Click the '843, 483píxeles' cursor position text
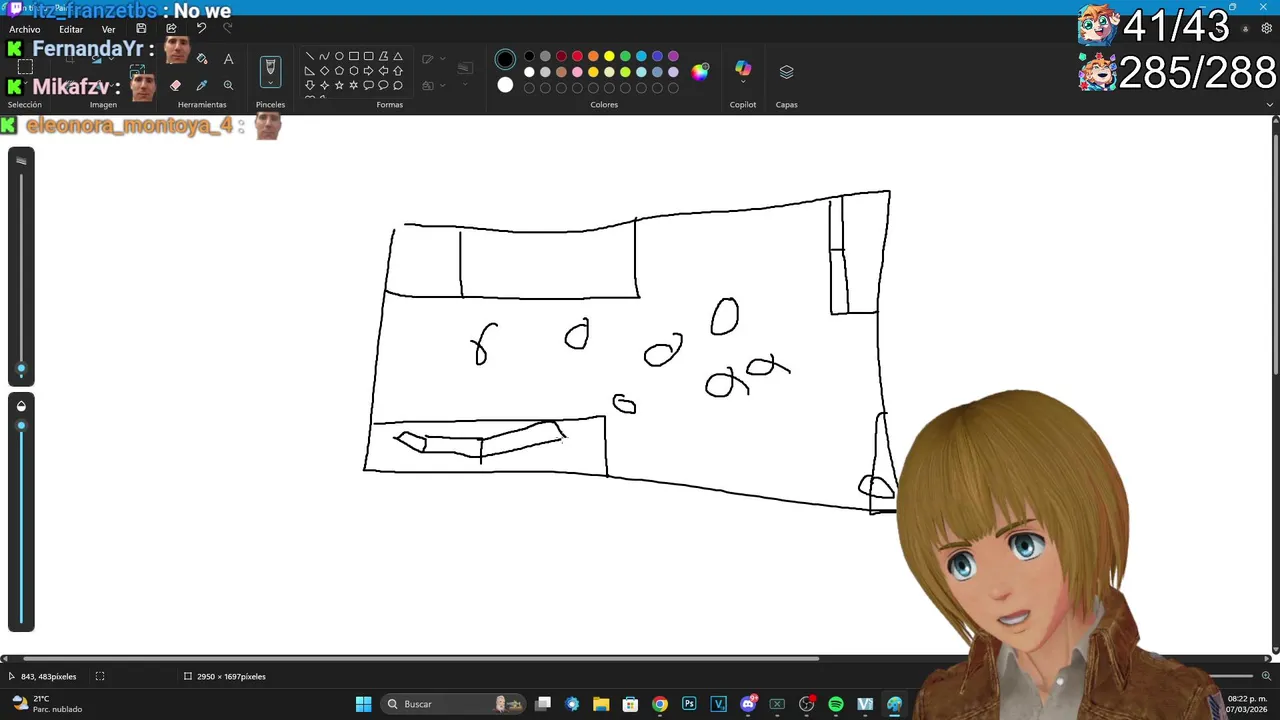The height and width of the screenshot is (720, 1280). tap(48, 677)
